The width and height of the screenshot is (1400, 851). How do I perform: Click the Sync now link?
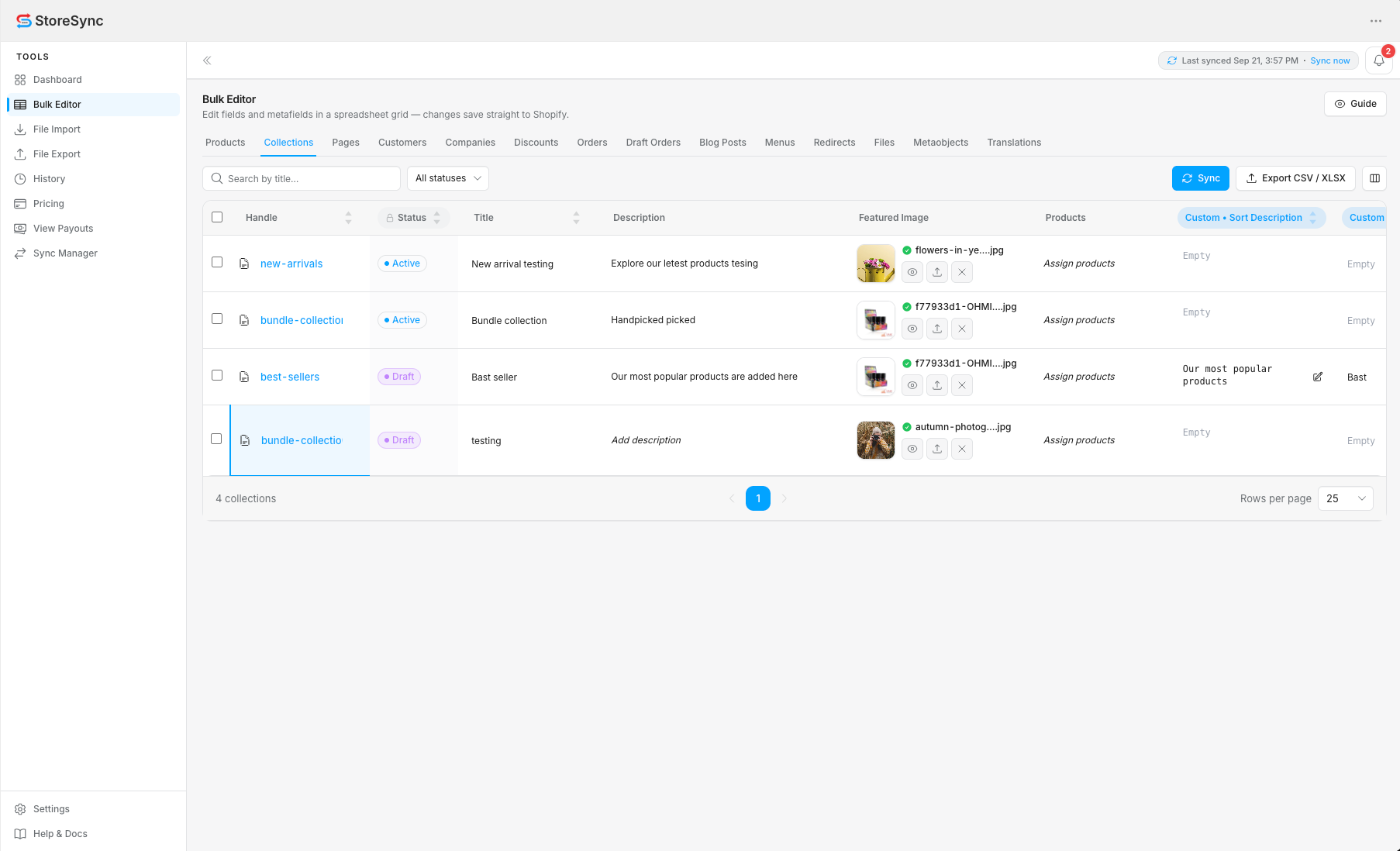[x=1330, y=60]
